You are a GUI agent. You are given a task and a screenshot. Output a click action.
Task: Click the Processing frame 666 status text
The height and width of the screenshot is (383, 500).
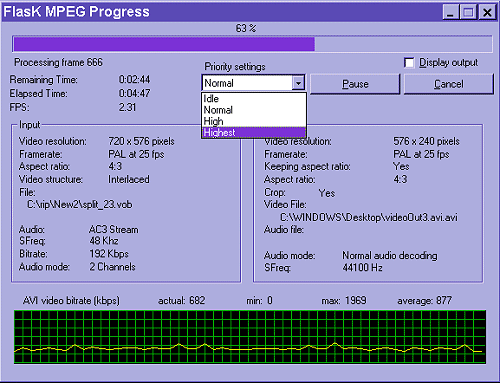58,62
